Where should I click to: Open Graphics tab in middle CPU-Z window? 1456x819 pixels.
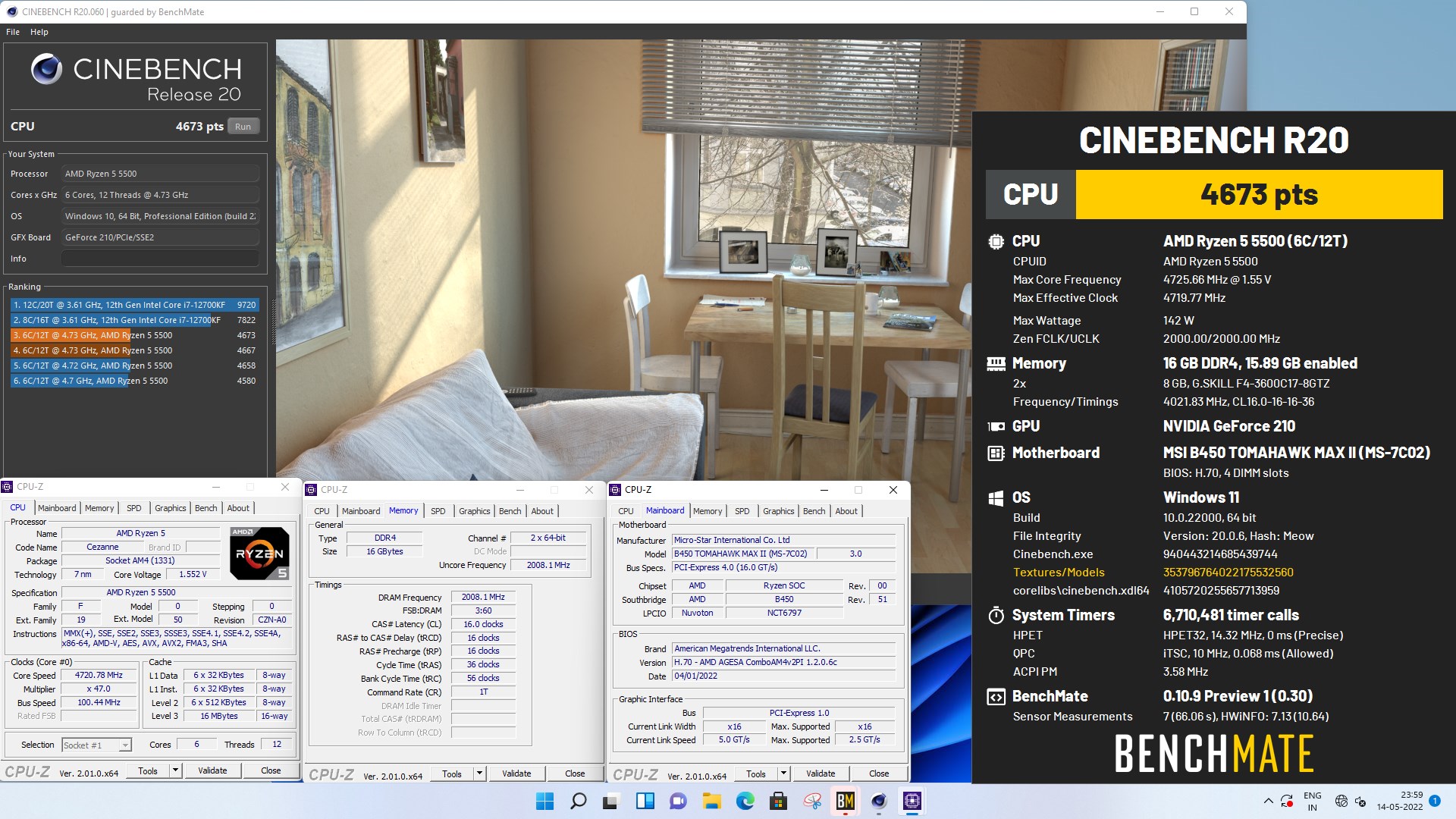tap(475, 511)
